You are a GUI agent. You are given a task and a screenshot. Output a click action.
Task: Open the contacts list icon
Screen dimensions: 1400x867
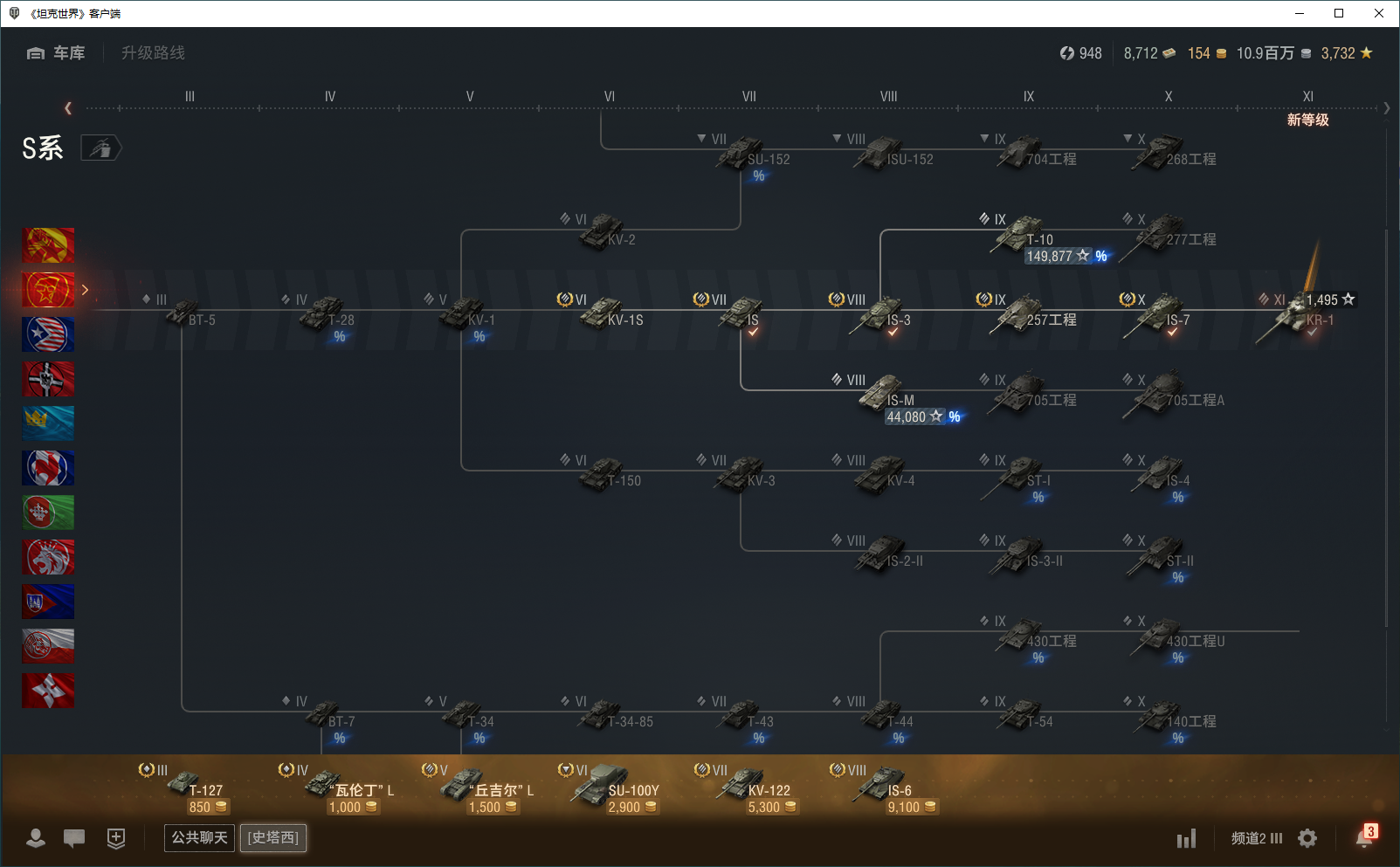pyautogui.click(x=36, y=838)
